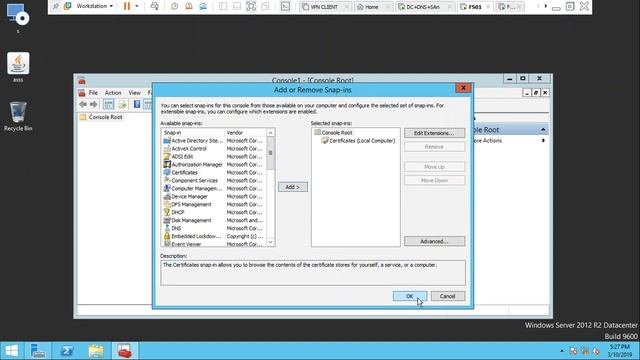The height and width of the screenshot is (360, 640).
Task: Click the Snap-in column header
Action: (x=193, y=133)
